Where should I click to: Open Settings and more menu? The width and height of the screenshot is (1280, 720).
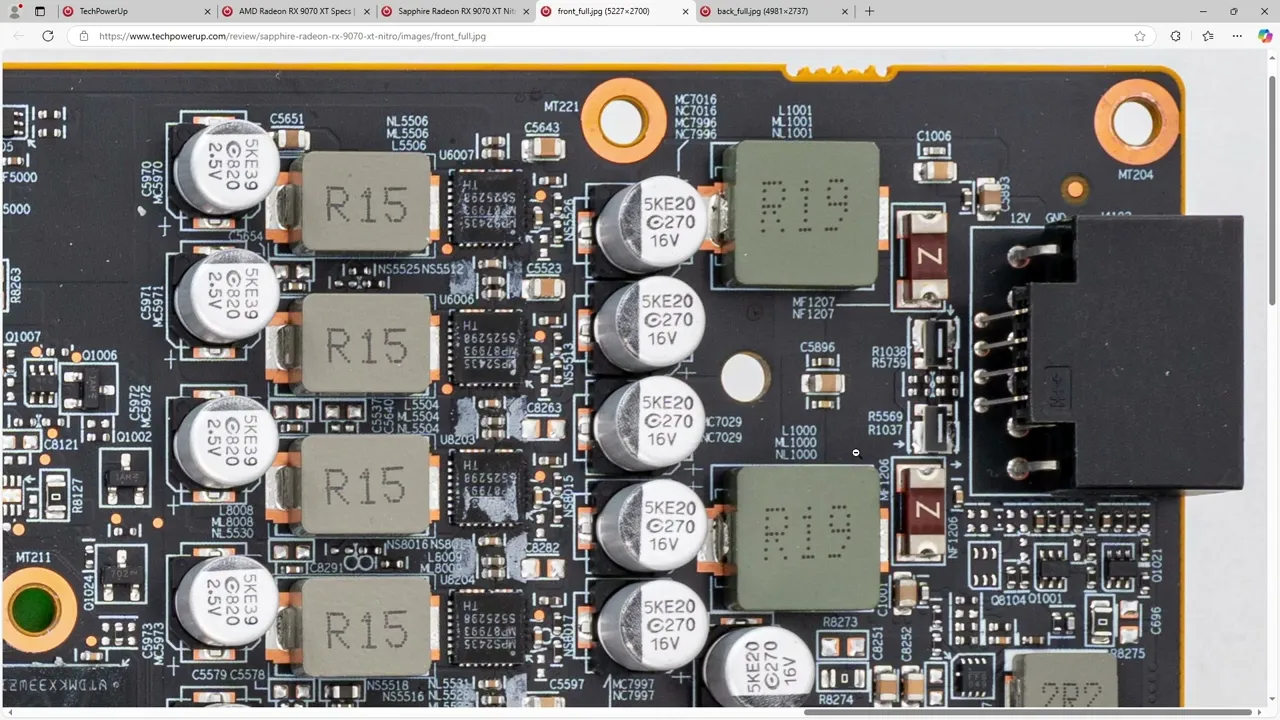[1237, 36]
